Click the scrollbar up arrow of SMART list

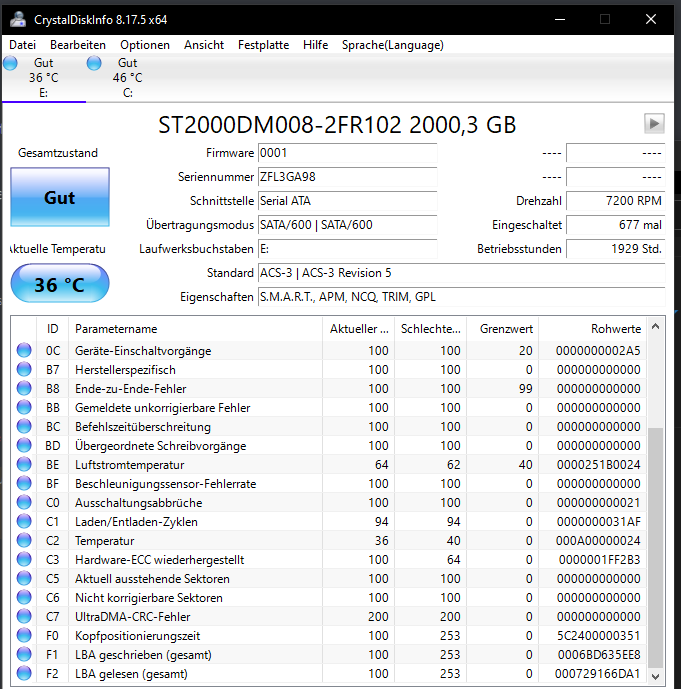656,326
